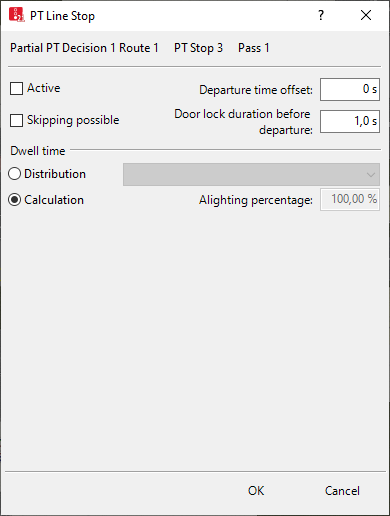The image size is (390, 516).
Task: Click the PT Stop 3 label
Action: tap(198, 48)
